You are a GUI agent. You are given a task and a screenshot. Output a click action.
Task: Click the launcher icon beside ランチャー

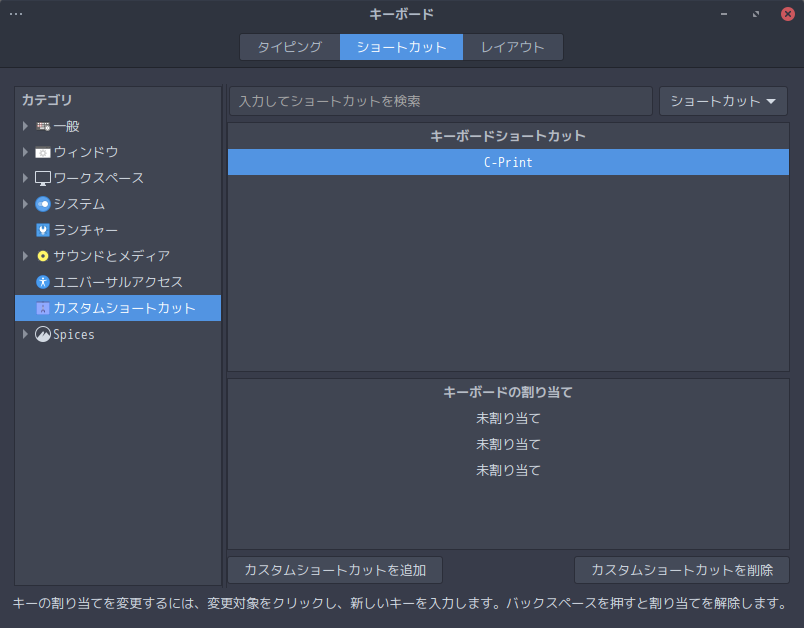click(43, 230)
